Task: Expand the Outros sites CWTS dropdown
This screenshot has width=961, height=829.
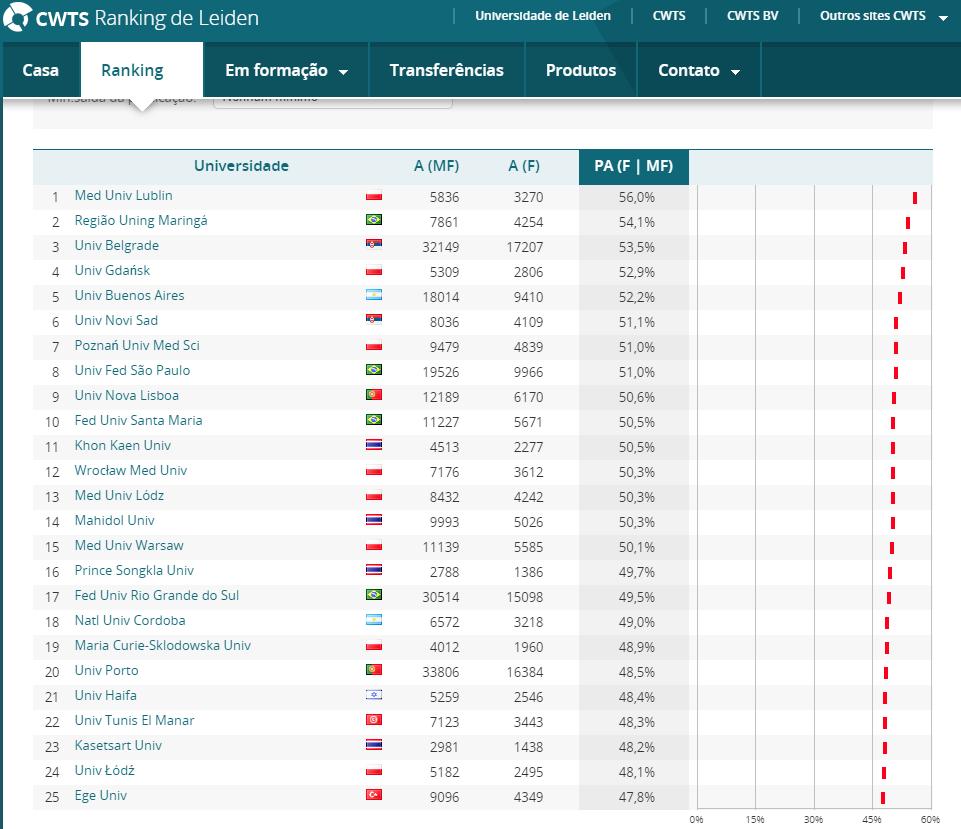Action: coord(883,16)
